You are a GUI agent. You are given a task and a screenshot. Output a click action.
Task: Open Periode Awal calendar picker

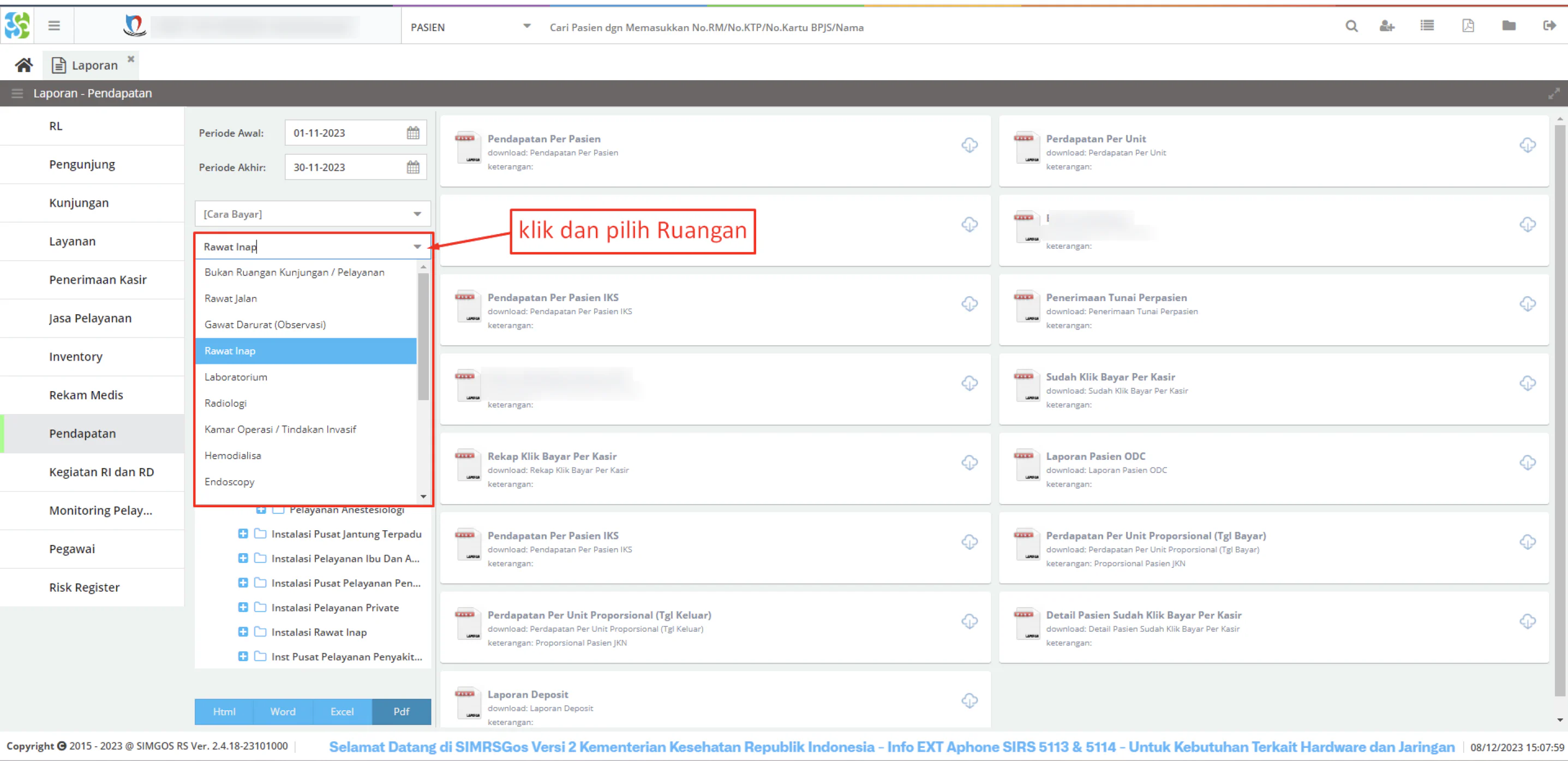(414, 133)
